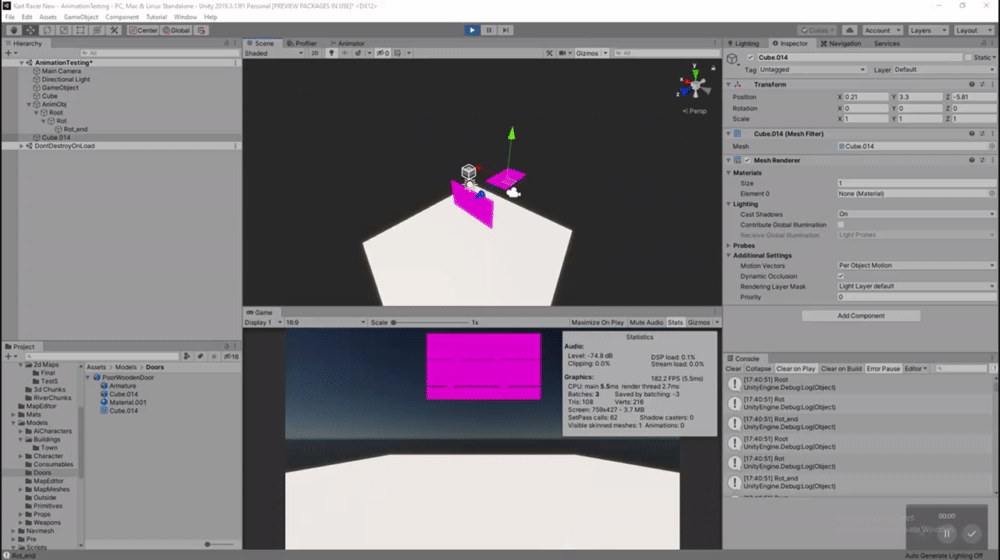Open Mesh Renderer presets icon
Viewport: 1000px width, 560px height.
[x=982, y=160]
